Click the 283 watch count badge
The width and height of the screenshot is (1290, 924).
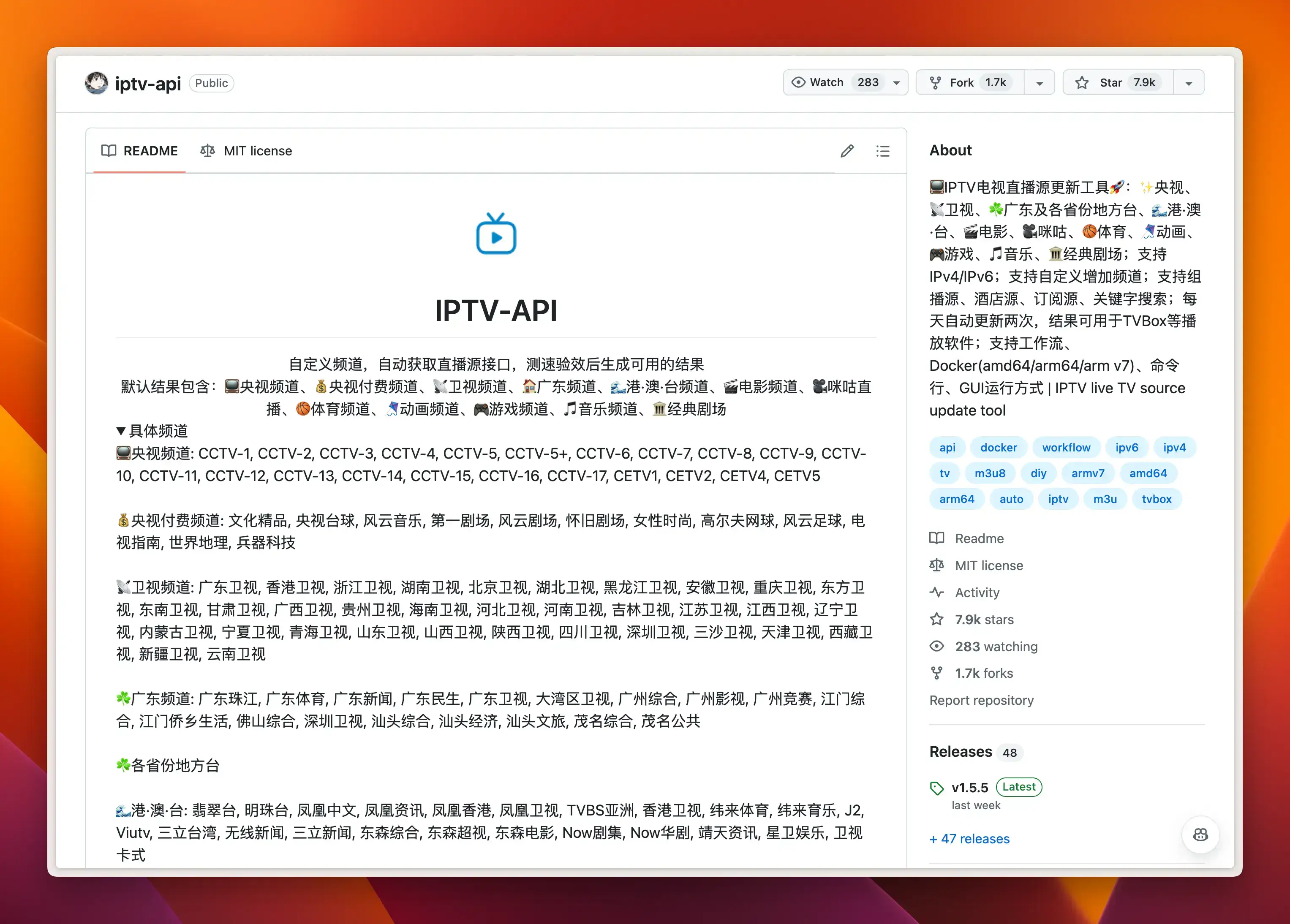868,82
